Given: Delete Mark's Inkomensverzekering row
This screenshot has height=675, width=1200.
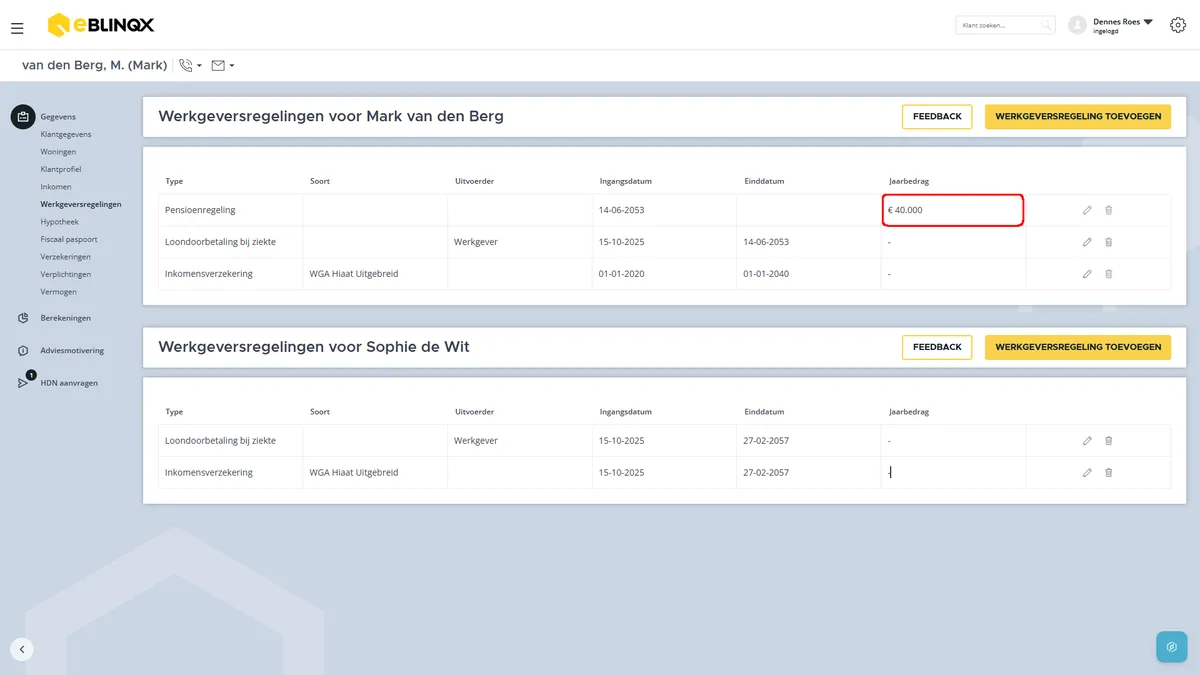Looking at the screenshot, I should [x=1108, y=274].
